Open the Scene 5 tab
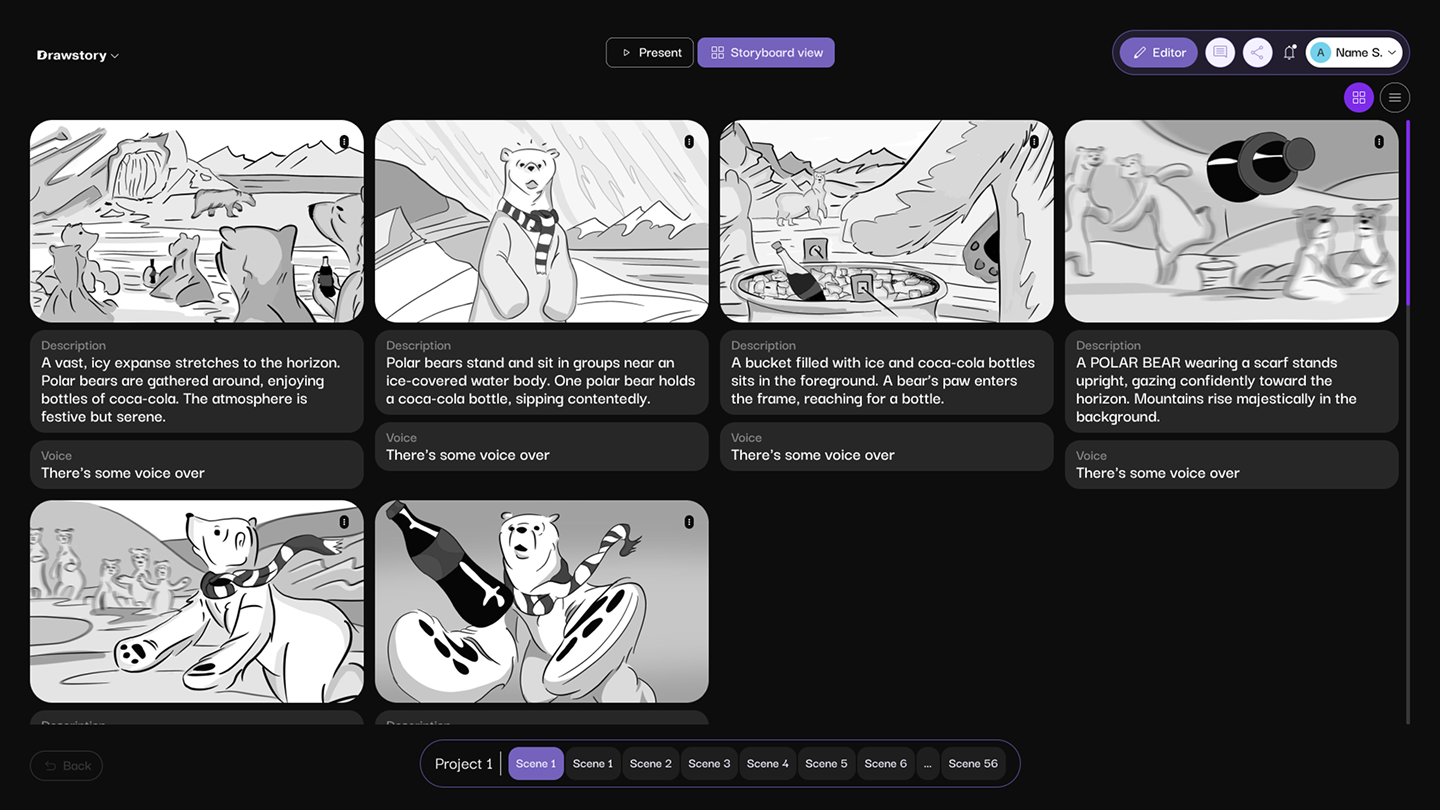The width and height of the screenshot is (1440, 810). click(826, 764)
